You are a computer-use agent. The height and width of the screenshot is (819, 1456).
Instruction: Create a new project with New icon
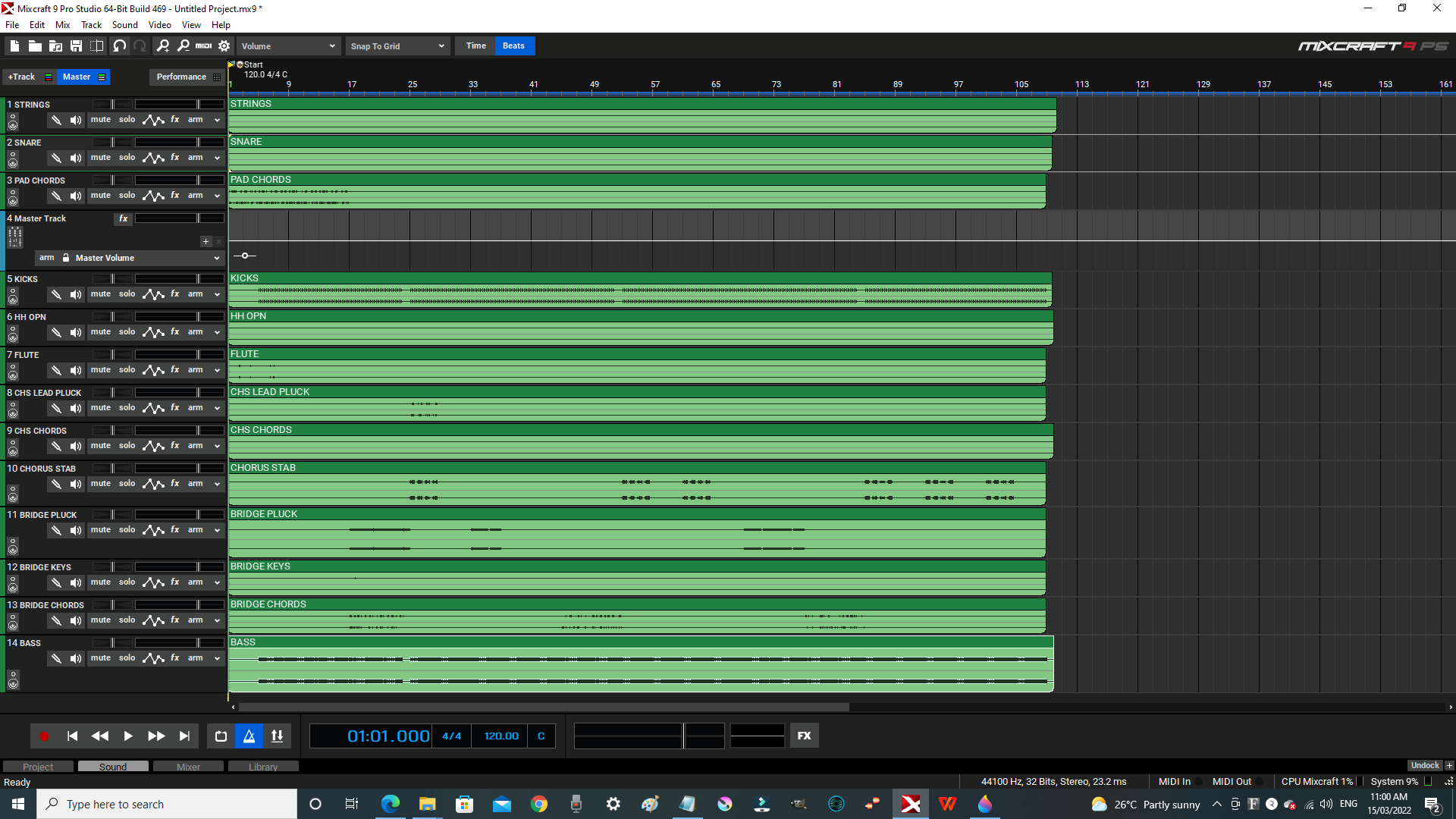(x=14, y=46)
